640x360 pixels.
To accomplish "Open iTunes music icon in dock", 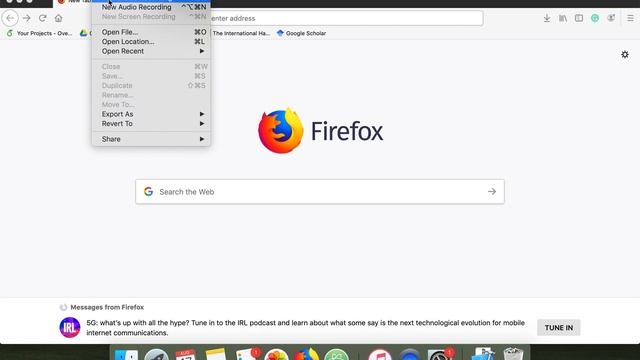I will pos(380,355).
